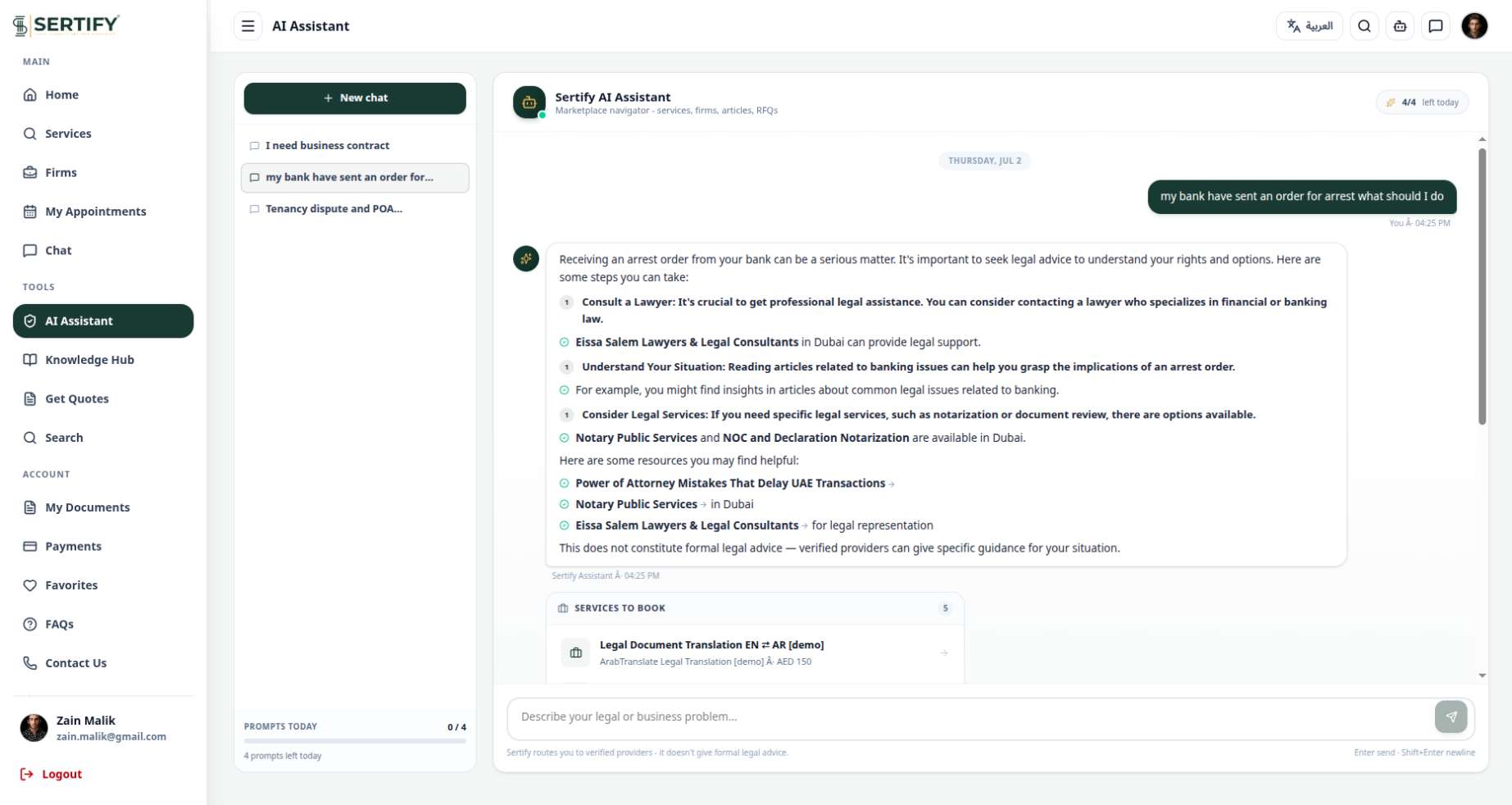This screenshot has width=1512, height=805.
Task: Click the Sertify logo
Action: 66,25
